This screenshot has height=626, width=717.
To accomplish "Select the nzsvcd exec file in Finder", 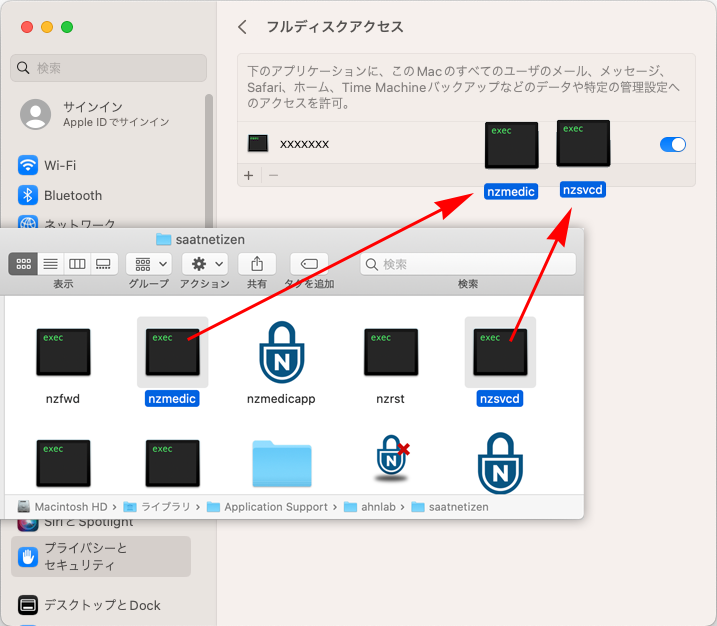I will pos(500,352).
